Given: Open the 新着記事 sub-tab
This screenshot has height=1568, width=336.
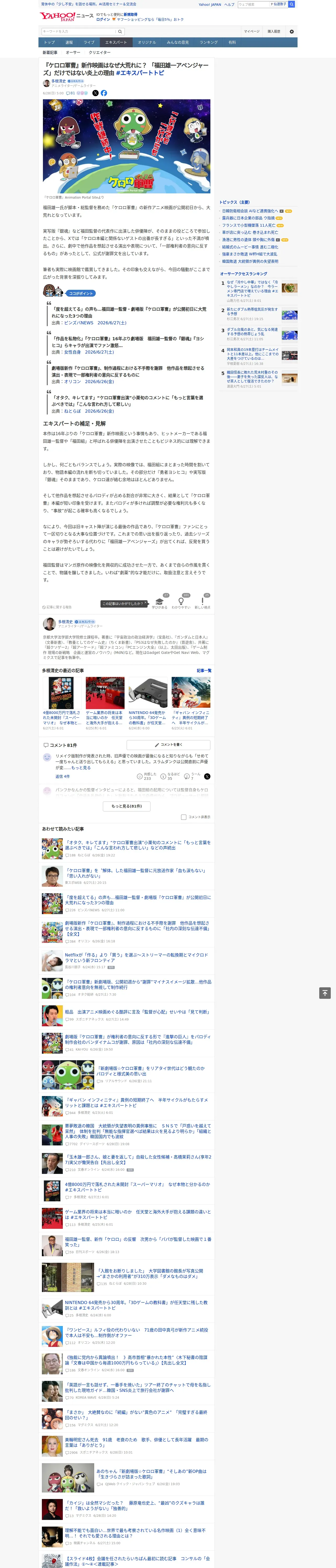Looking at the screenshot, I should [50, 52].
